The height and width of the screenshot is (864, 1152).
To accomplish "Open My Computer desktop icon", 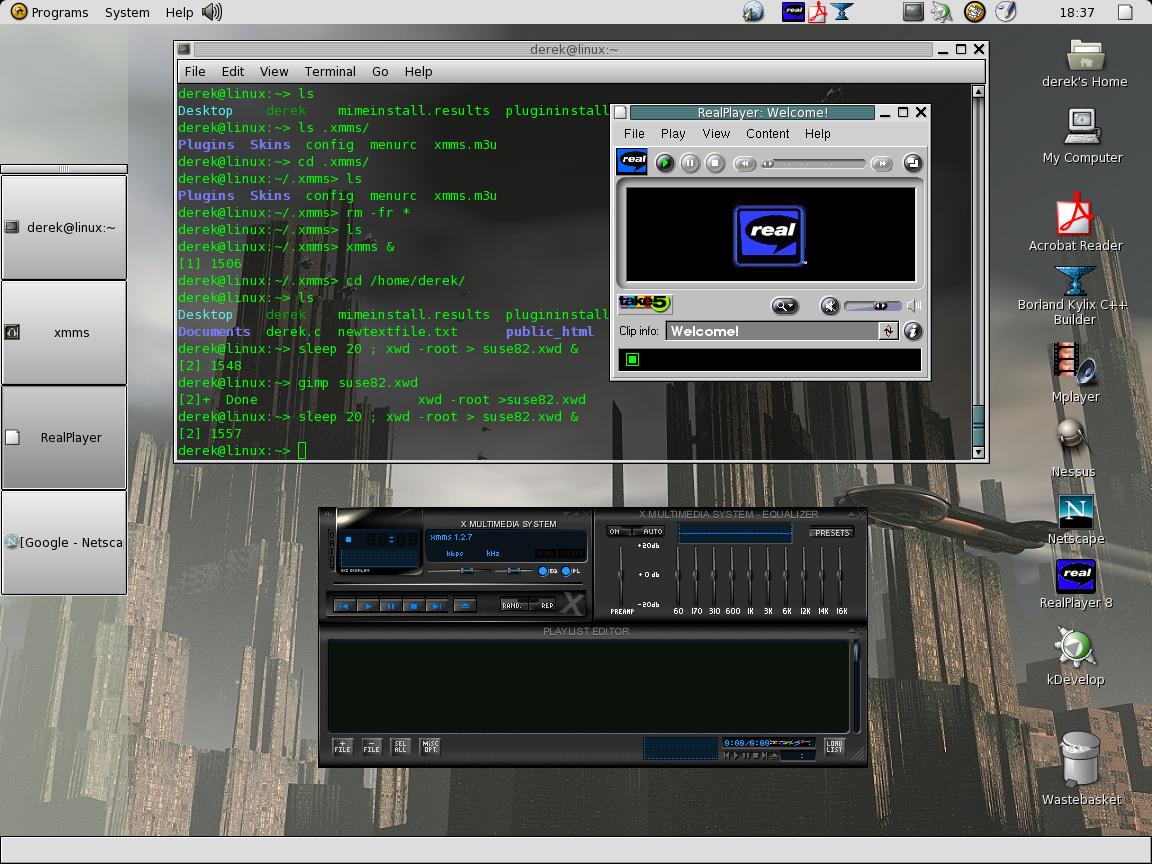I will point(1082,136).
